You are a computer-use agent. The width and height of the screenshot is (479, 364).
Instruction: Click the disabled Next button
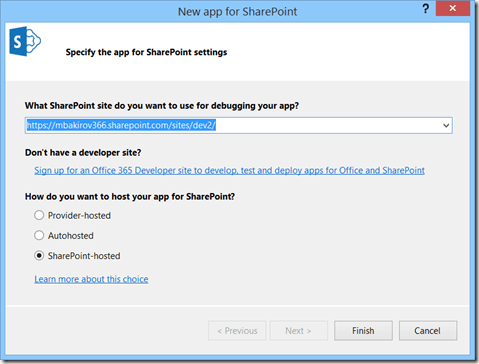point(299,331)
